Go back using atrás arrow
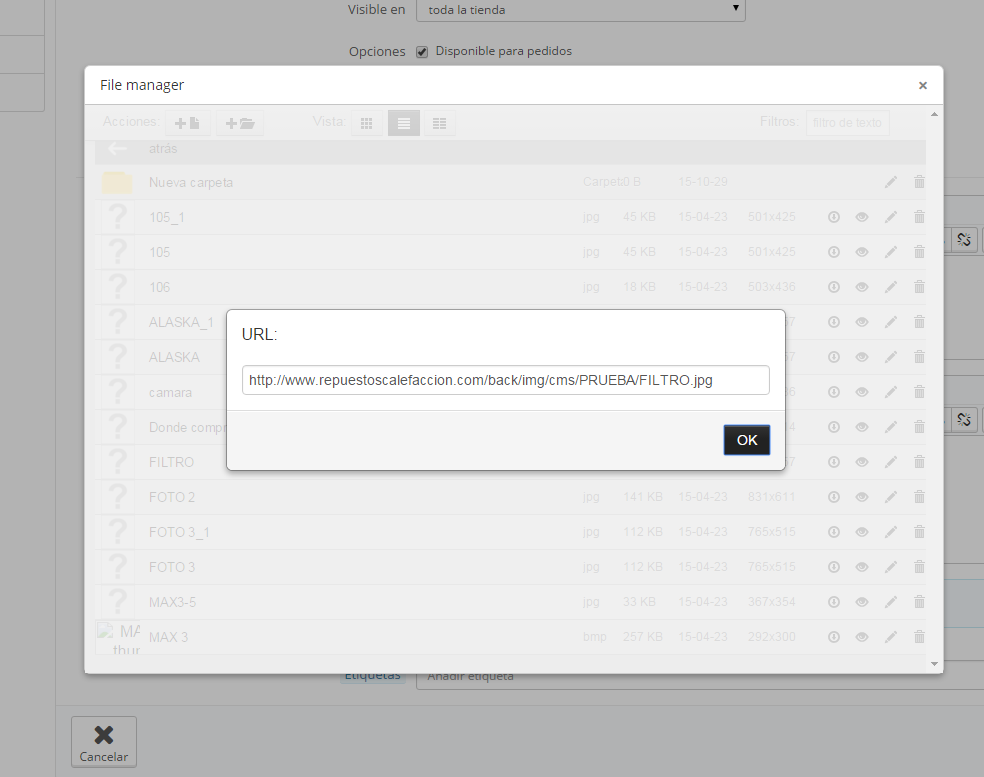The image size is (984, 777). 117,149
